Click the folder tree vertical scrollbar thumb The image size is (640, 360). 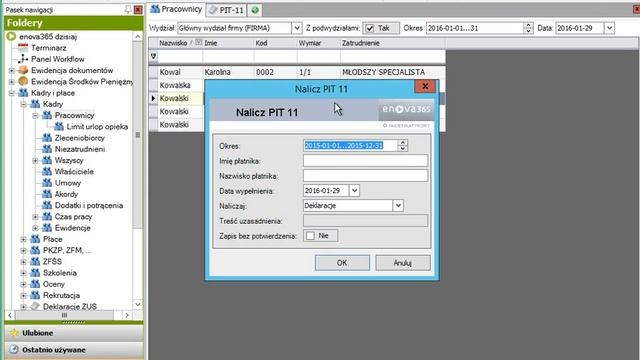point(138,135)
